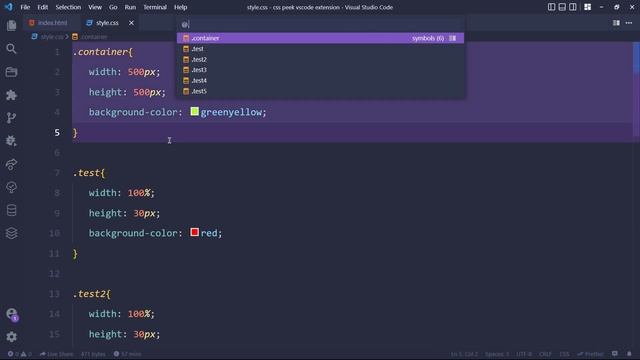Image resolution: width=640 pixels, height=360 pixels.
Task: Open the database icon in activity bar
Action: click(11, 210)
